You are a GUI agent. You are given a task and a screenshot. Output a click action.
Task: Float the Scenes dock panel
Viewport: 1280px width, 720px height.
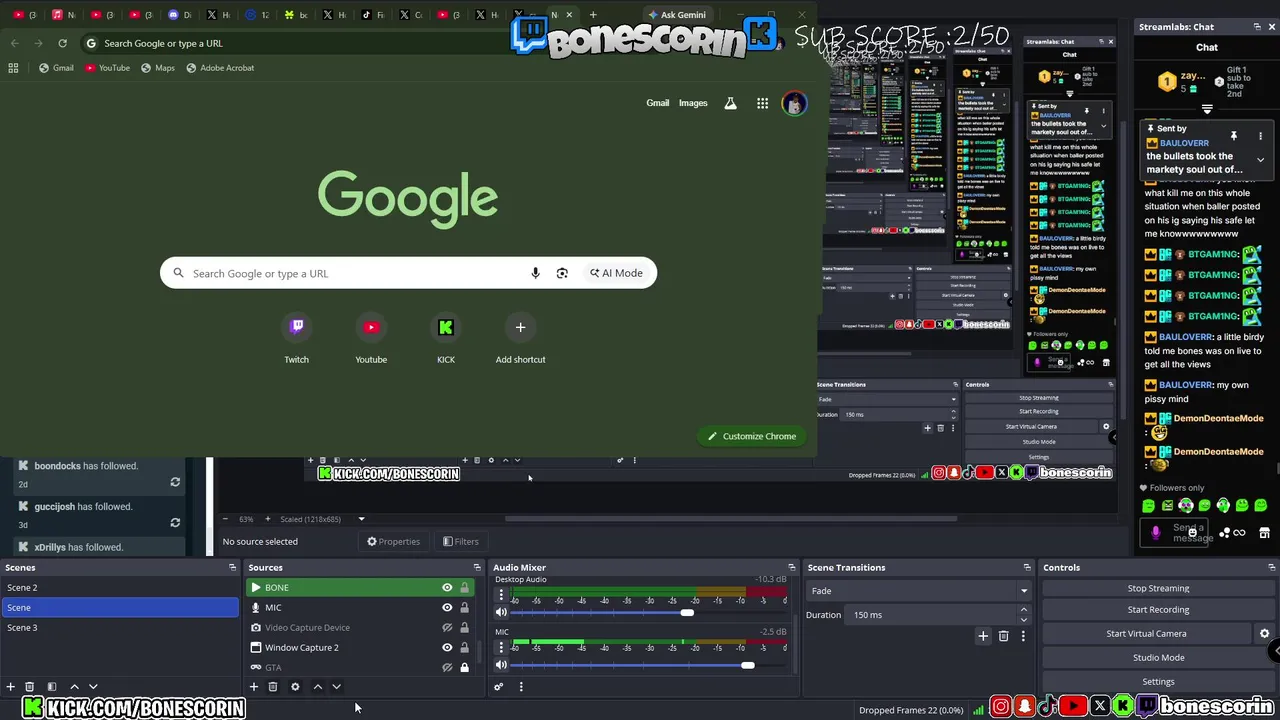click(x=233, y=568)
